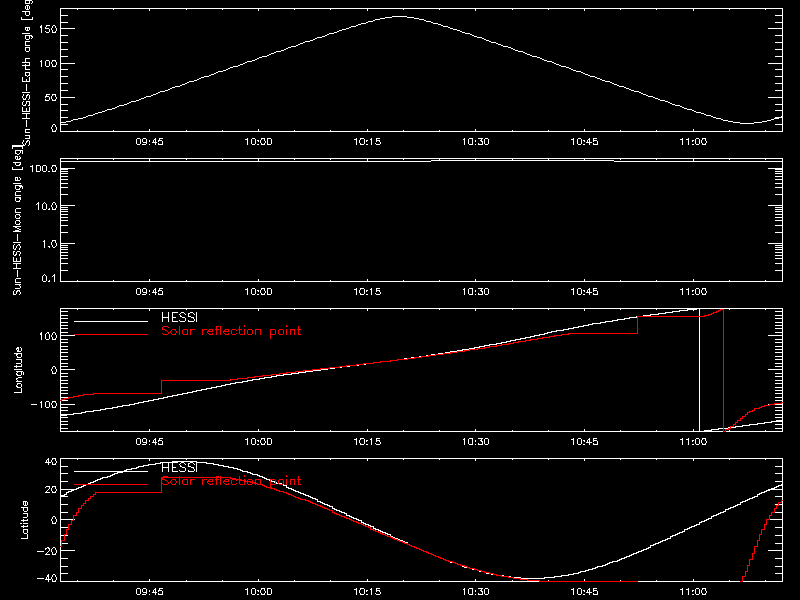Viewport: 800px width, 600px height.
Task: Click the 40 tick on Latitude axis
Action: (51, 462)
